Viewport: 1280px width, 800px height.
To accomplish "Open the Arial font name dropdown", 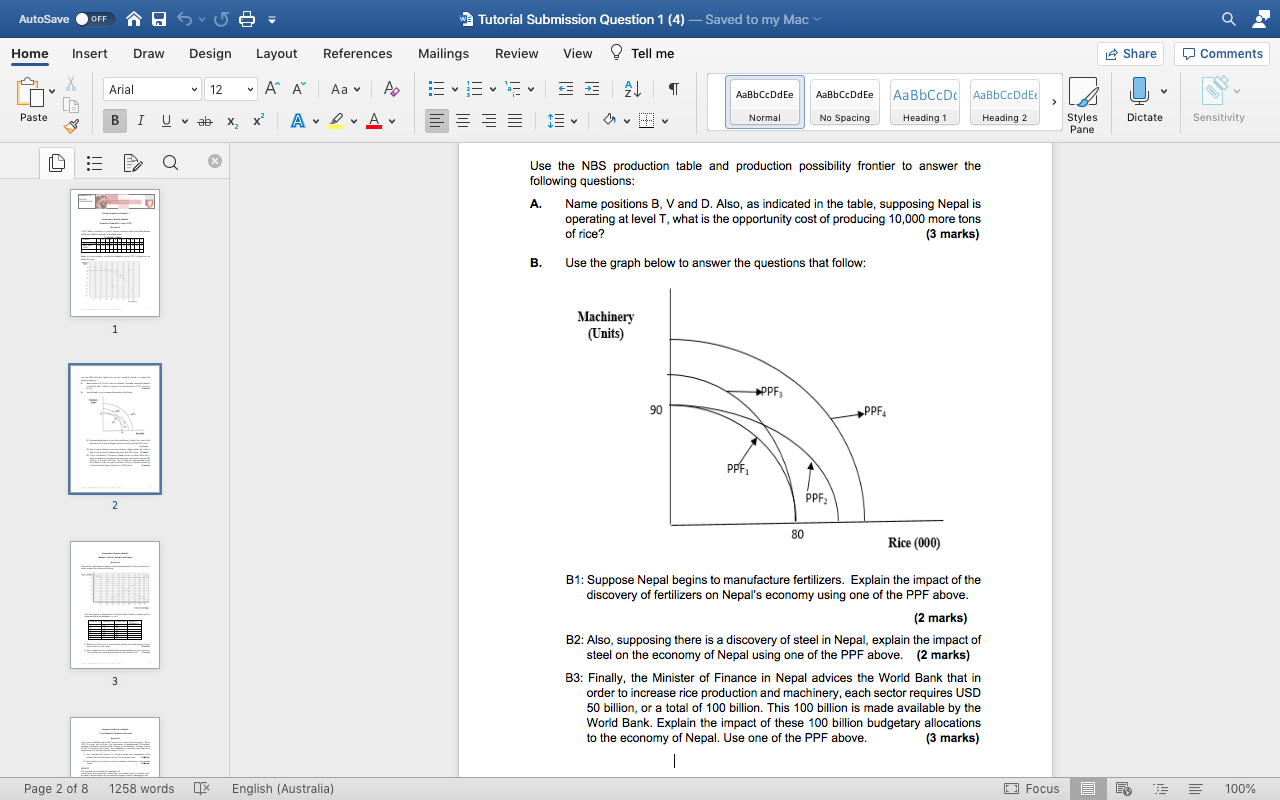I will (x=194, y=90).
